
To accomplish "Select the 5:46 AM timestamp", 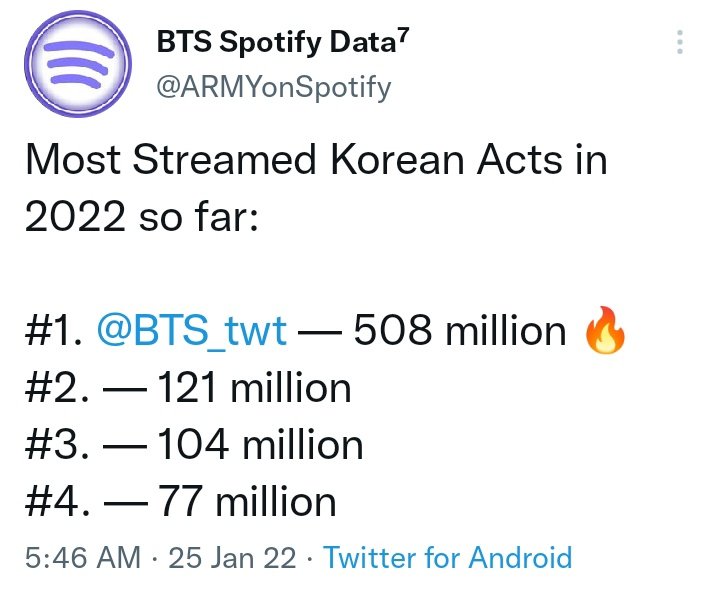I will pyautogui.click(x=83, y=558).
